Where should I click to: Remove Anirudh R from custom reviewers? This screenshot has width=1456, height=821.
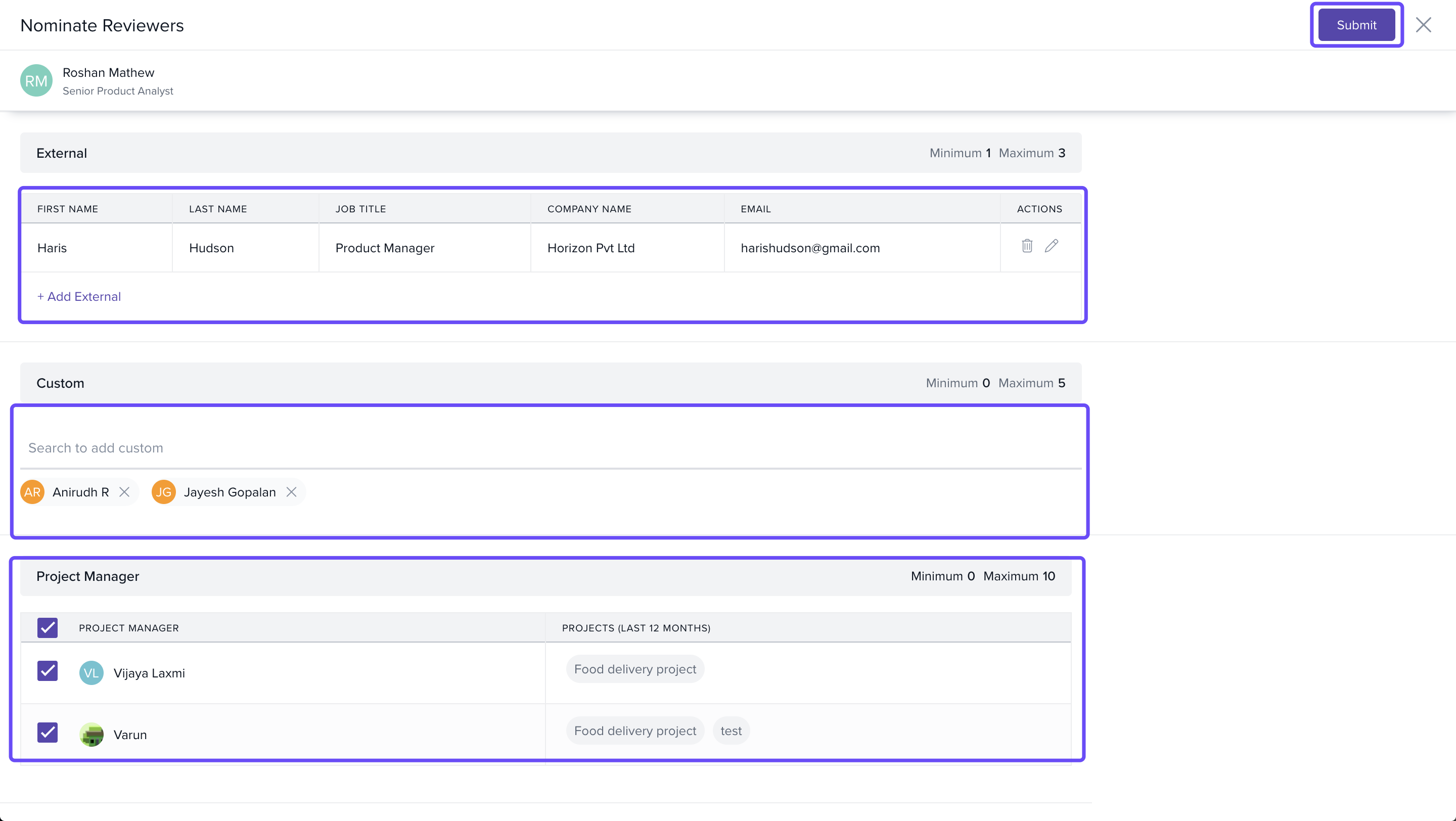pos(124,492)
